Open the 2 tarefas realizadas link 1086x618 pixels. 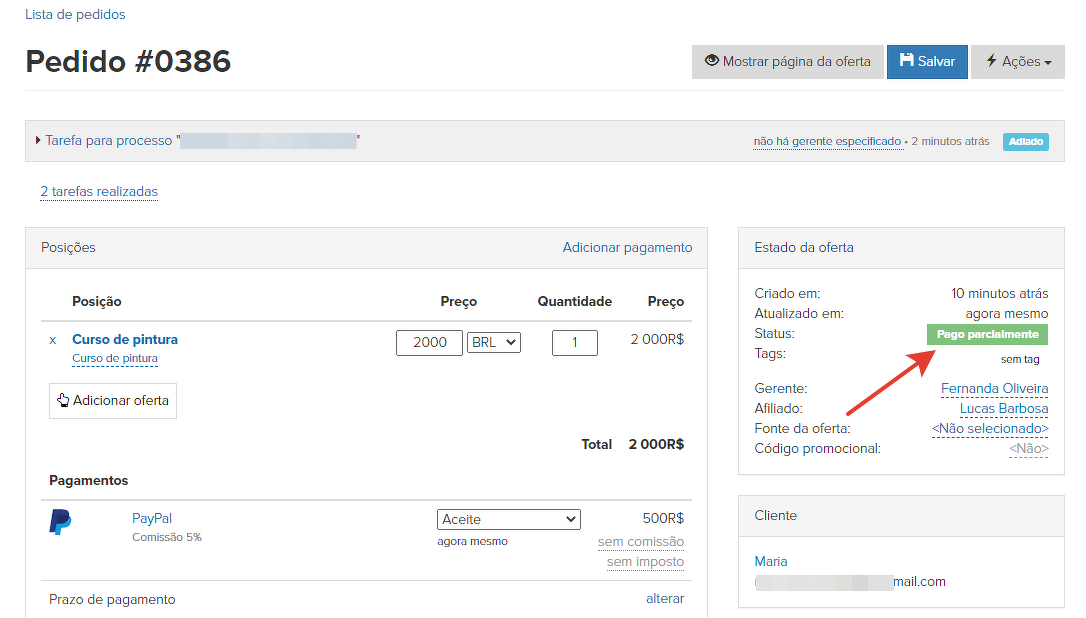pyautogui.click(x=99, y=191)
